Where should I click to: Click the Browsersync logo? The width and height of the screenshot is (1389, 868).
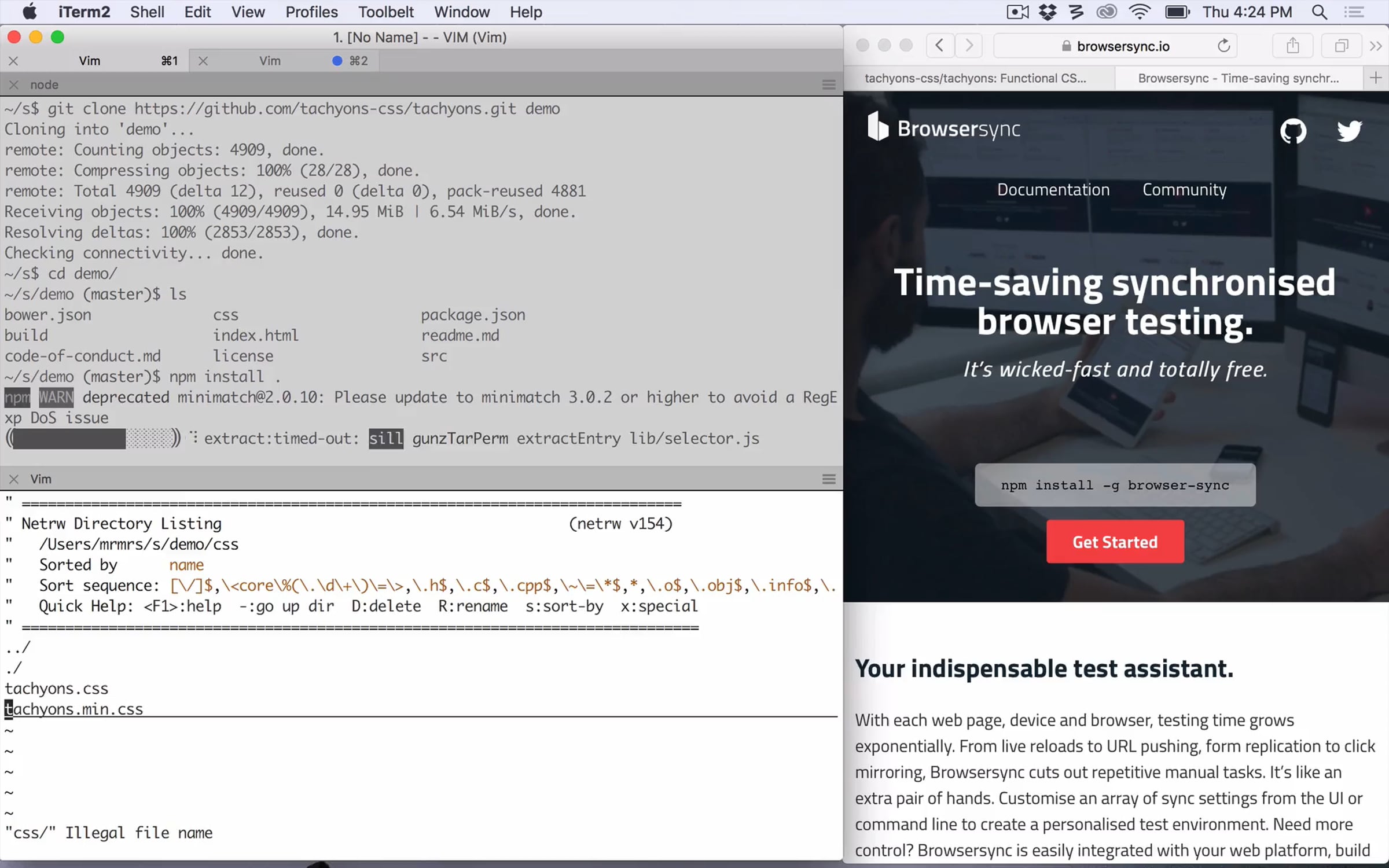coord(944,127)
